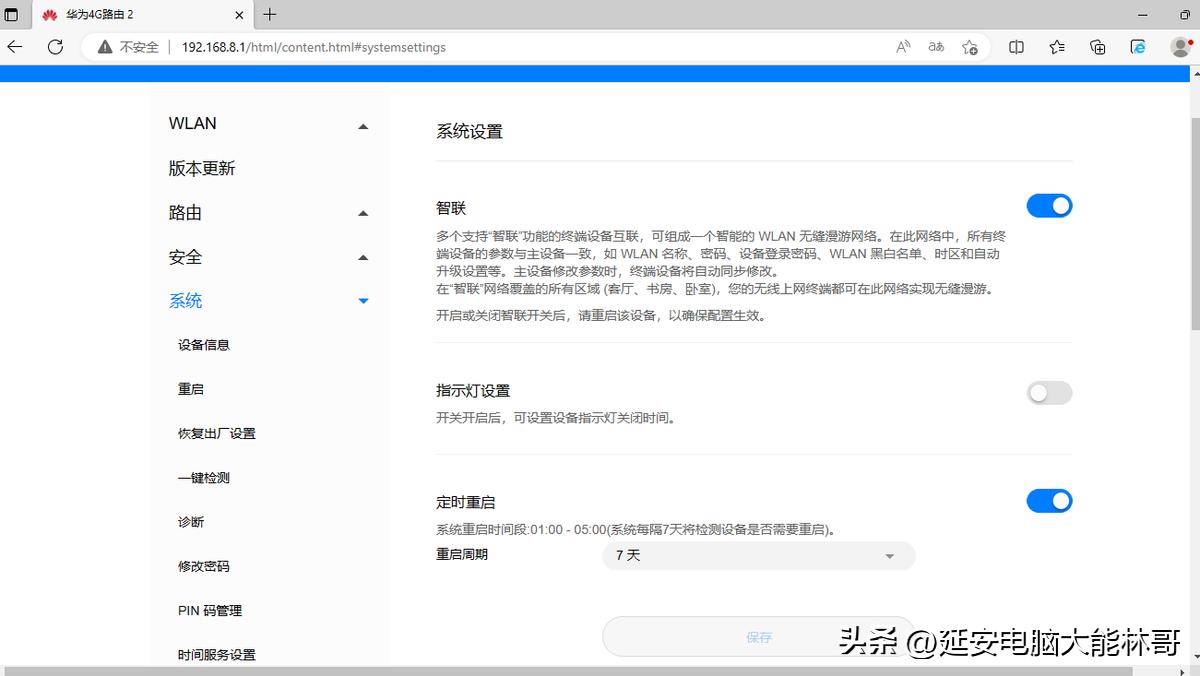Expand the WLAN section chevron
This screenshot has height=676, width=1200.
click(x=363, y=123)
